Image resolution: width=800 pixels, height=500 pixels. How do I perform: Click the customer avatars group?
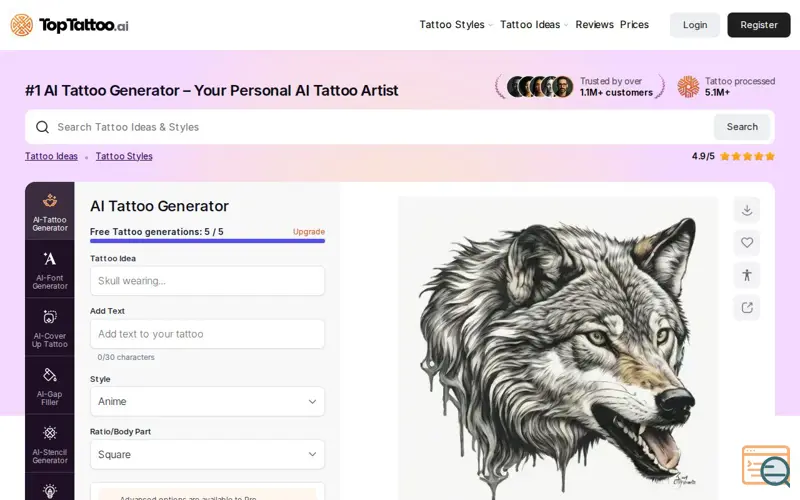coord(539,87)
